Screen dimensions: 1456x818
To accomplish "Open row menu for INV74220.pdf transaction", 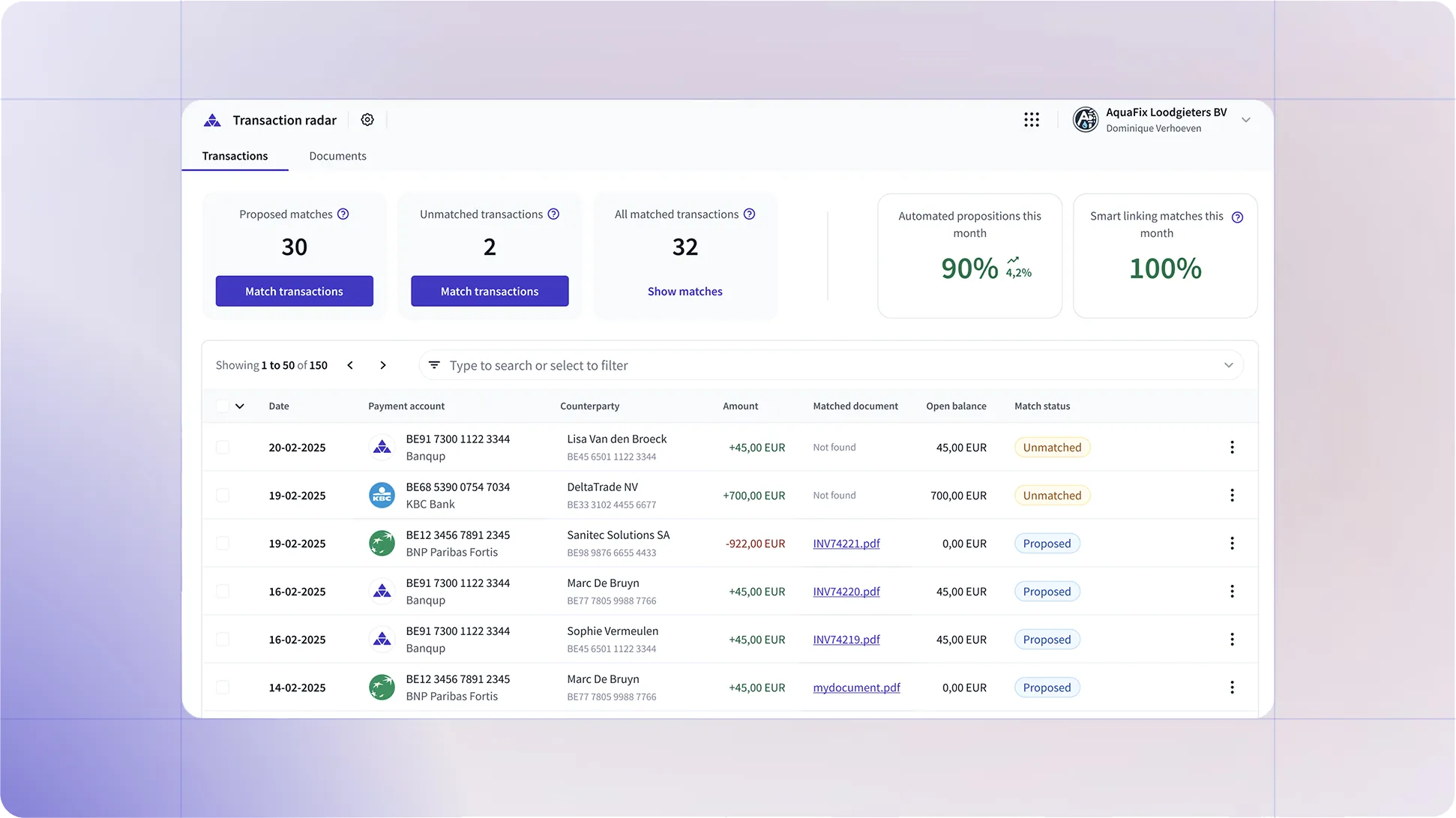I will point(1232,592).
